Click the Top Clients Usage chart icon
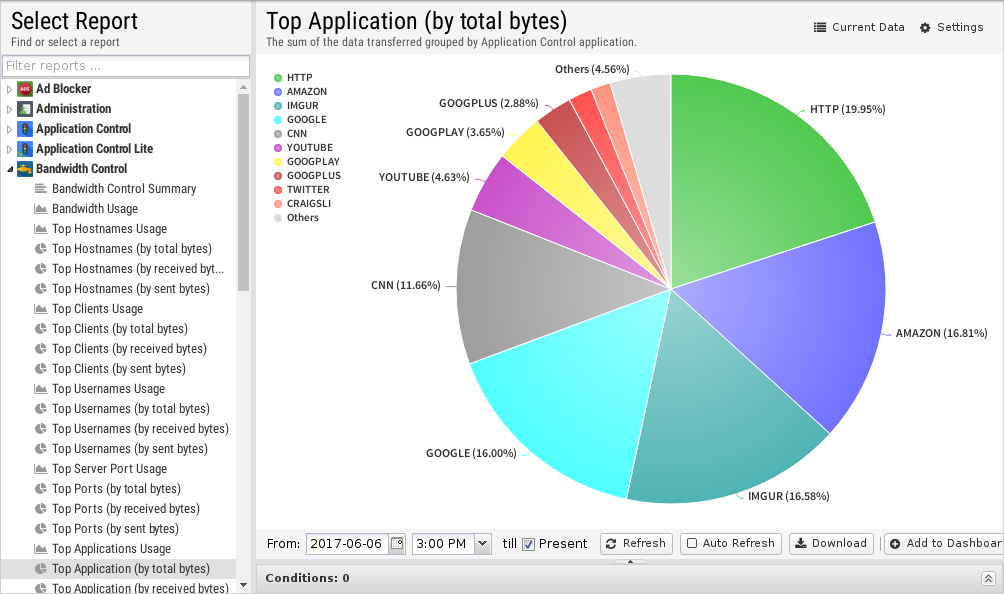Viewport: 1004px width, 594px height. 40,309
